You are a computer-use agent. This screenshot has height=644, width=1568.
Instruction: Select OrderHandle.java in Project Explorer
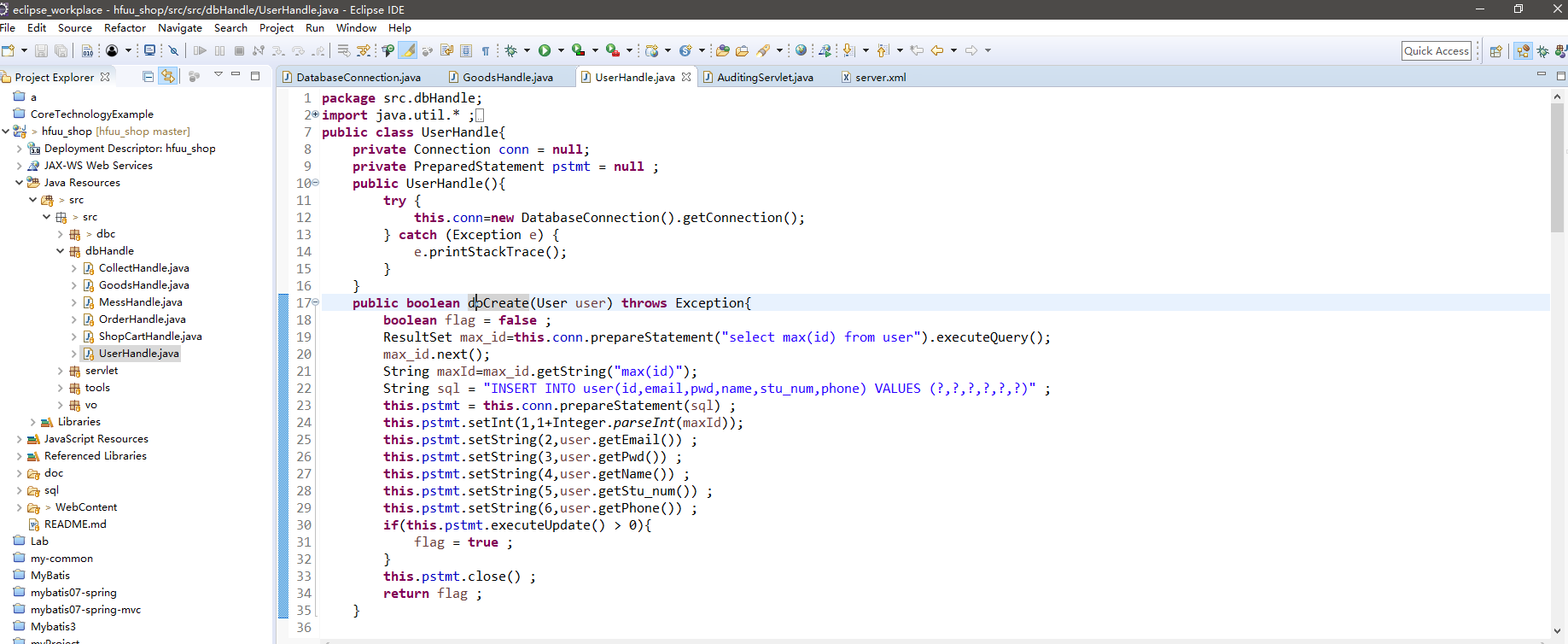142,319
